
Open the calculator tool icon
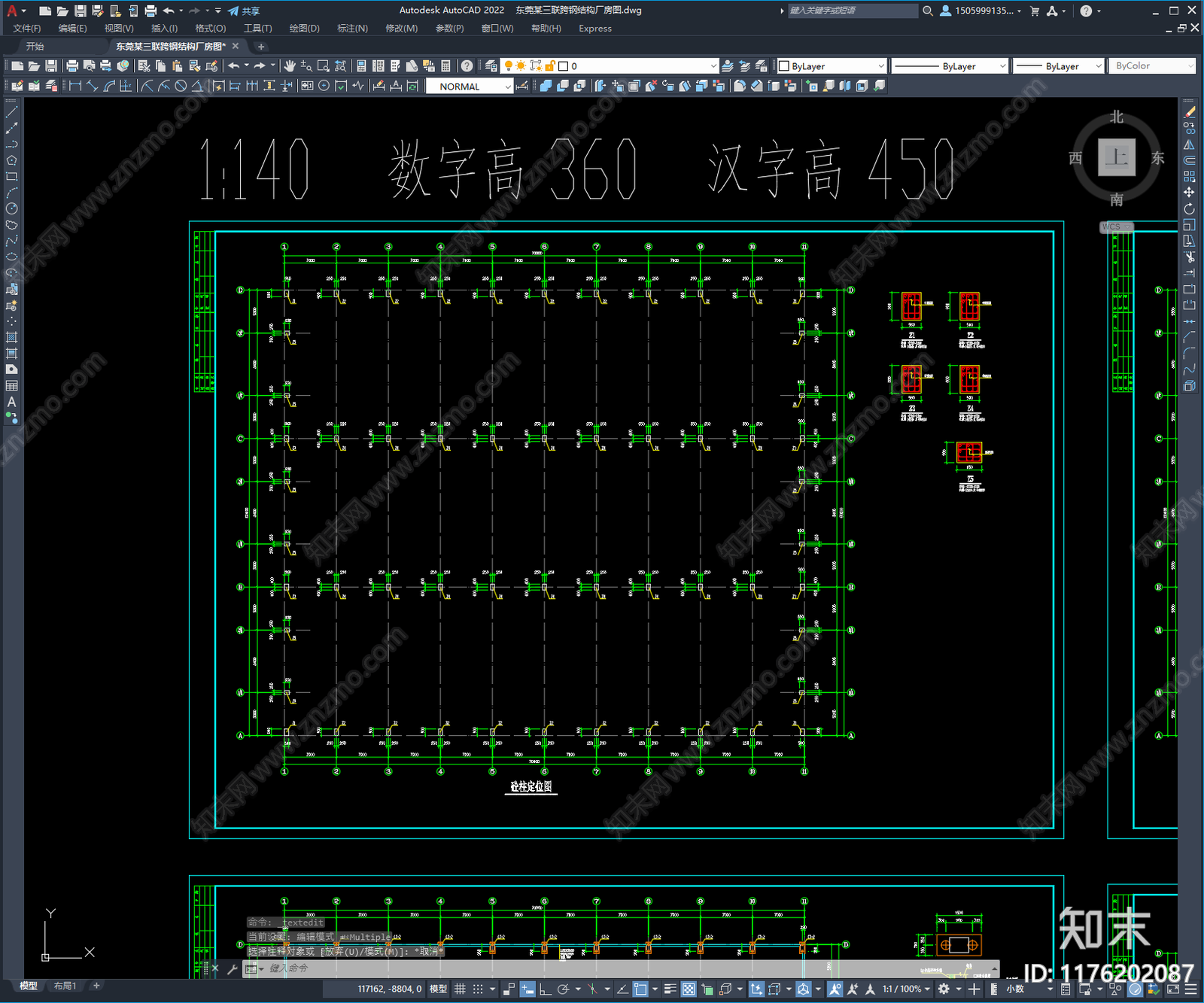click(x=445, y=66)
